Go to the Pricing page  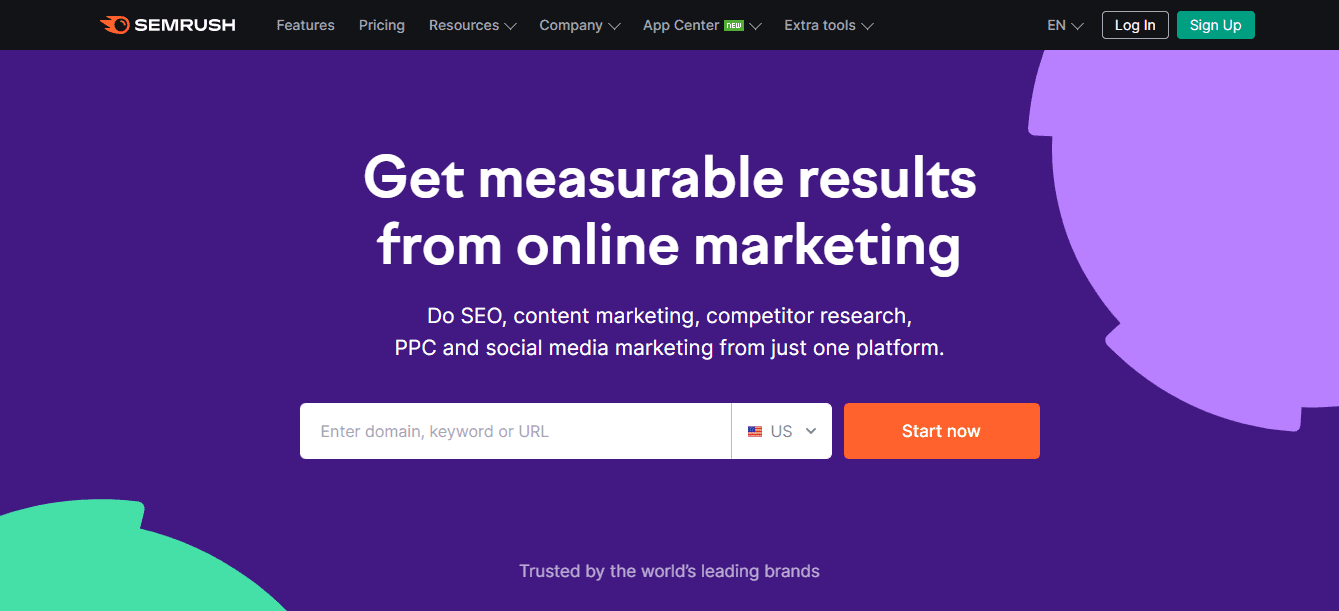pyautogui.click(x=382, y=25)
